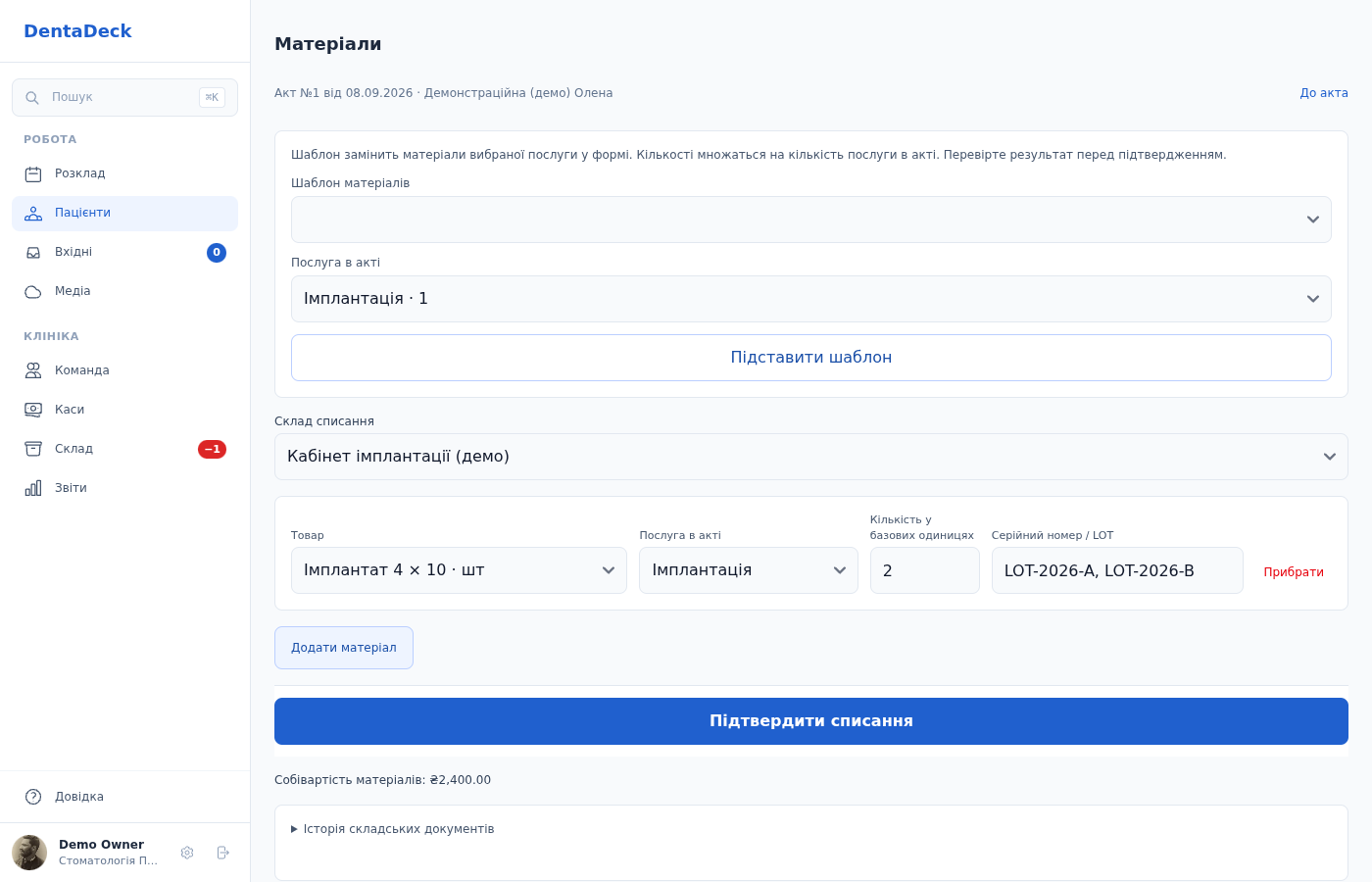This screenshot has height=882, width=1372.
Task: Follow the До акта link
Action: [x=1324, y=93]
